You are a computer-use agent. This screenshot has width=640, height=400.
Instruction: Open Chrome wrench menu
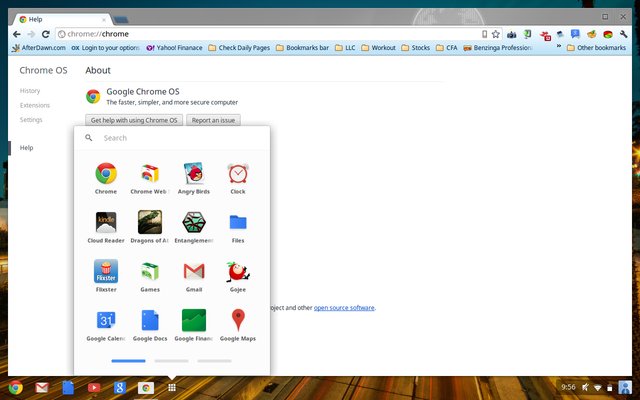pos(623,34)
